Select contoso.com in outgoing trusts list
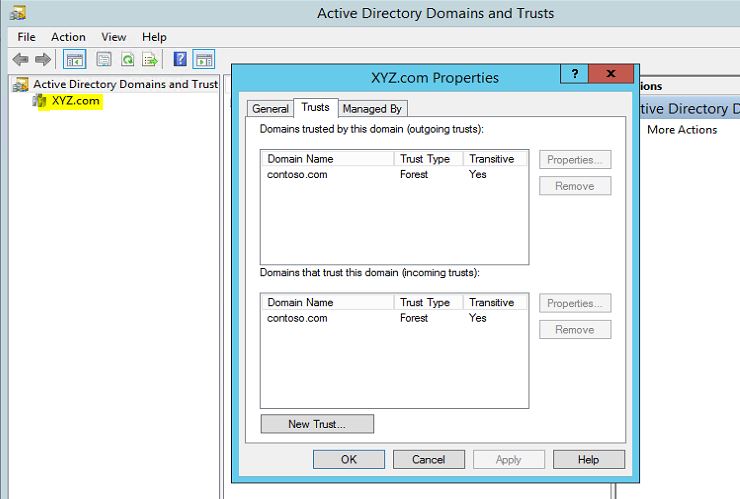Viewport: 740px width, 499px height. 297,174
